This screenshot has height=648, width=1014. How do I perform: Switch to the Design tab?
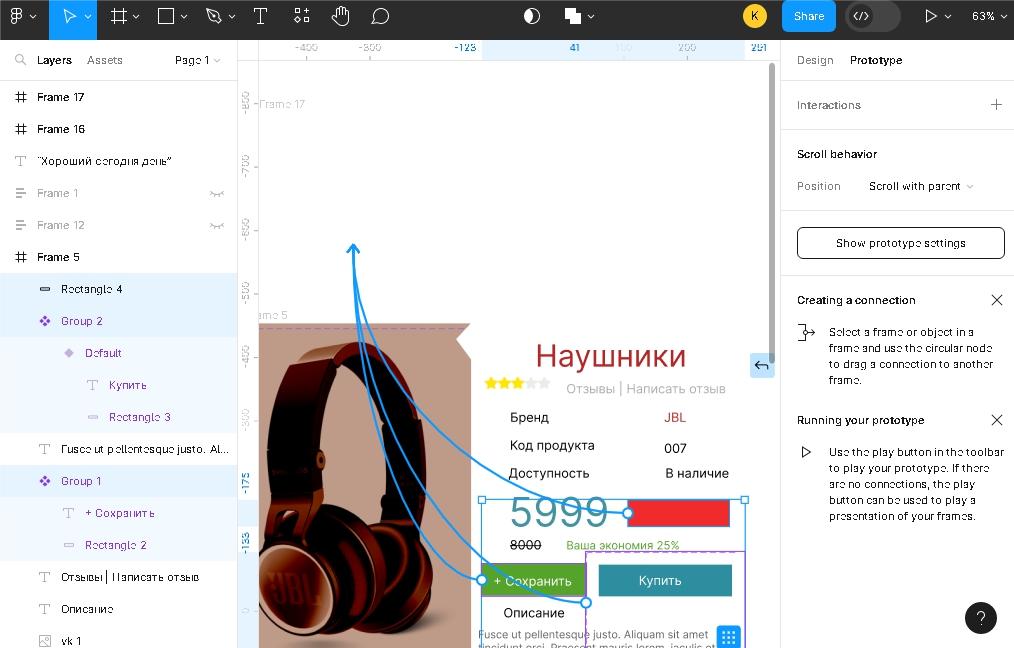tap(815, 60)
